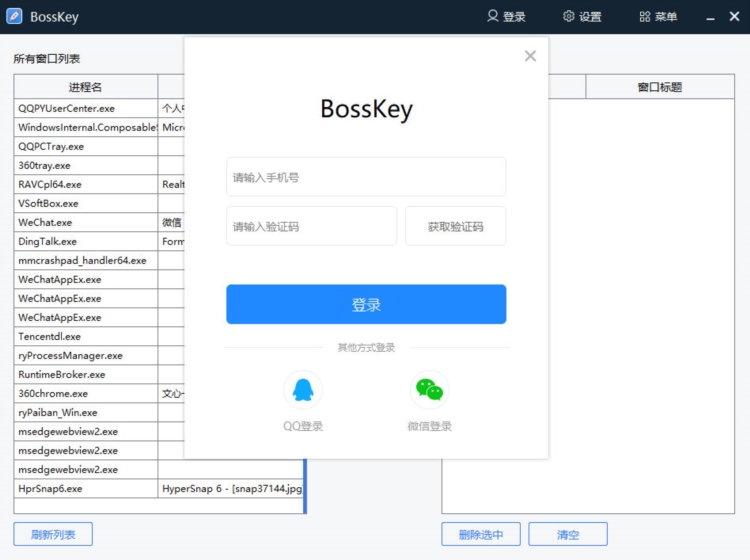The height and width of the screenshot is (560, 750).
Task: Click the phone number input field
Action: 366,177
